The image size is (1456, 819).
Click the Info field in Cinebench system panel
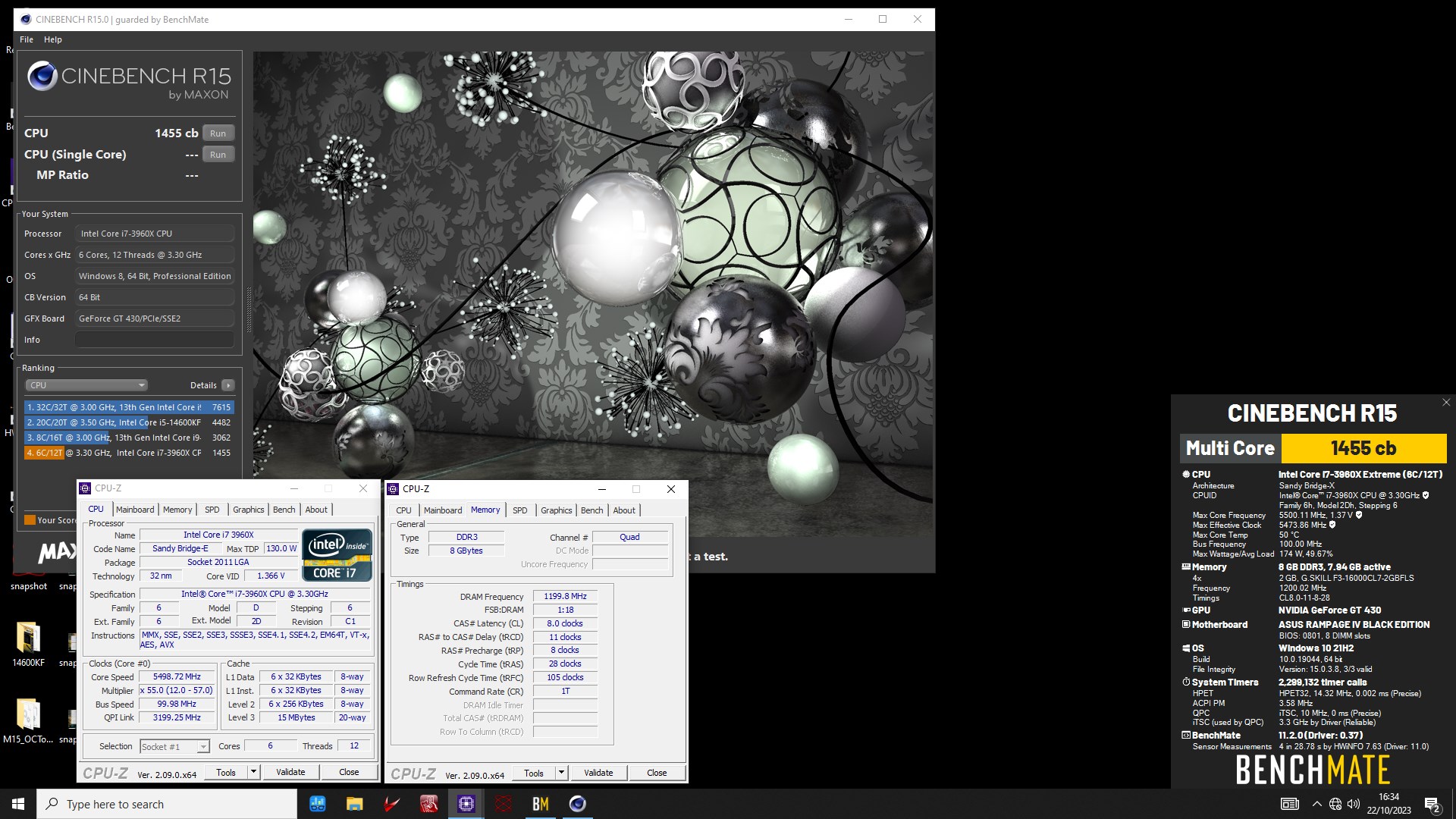point(155,340)
